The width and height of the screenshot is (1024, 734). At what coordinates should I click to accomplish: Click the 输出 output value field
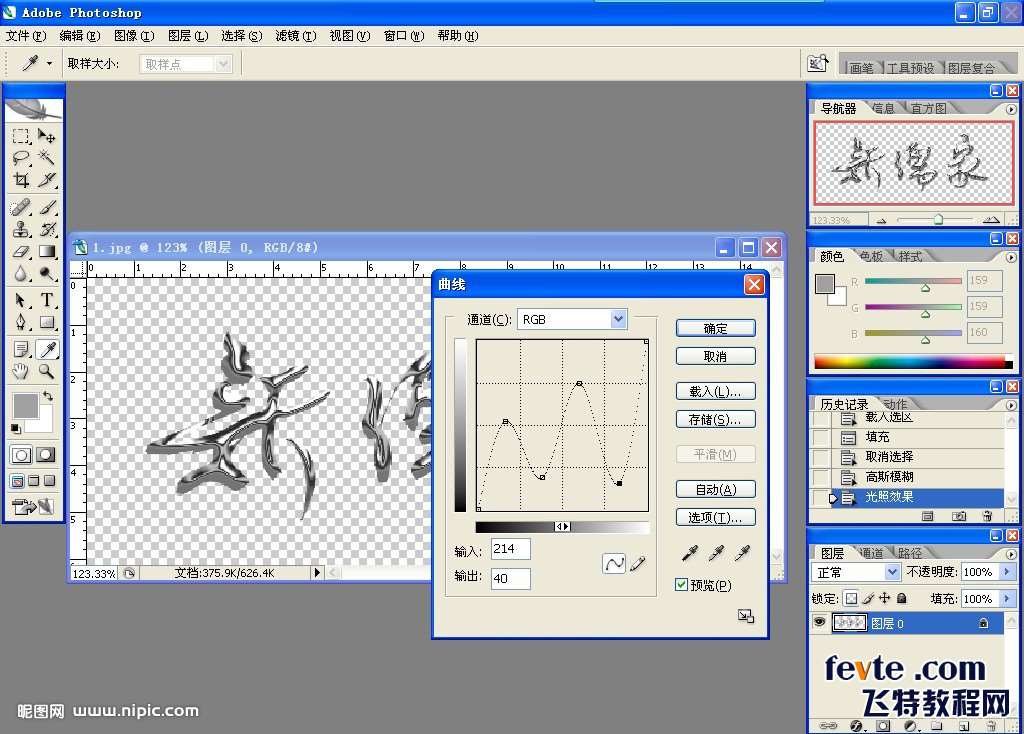pos(510,578)
